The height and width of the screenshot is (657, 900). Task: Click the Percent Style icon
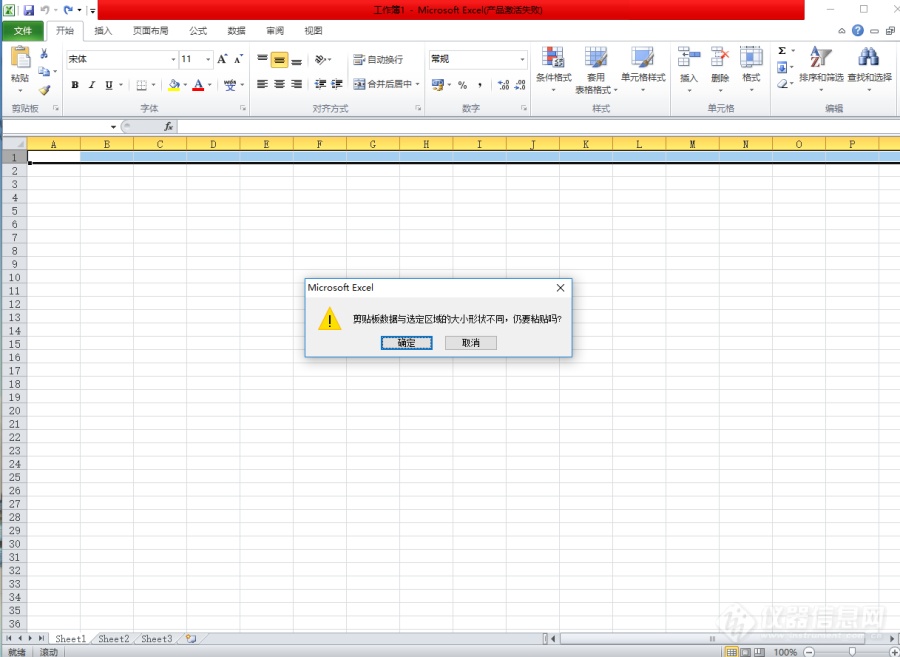[x=462, y=85]
